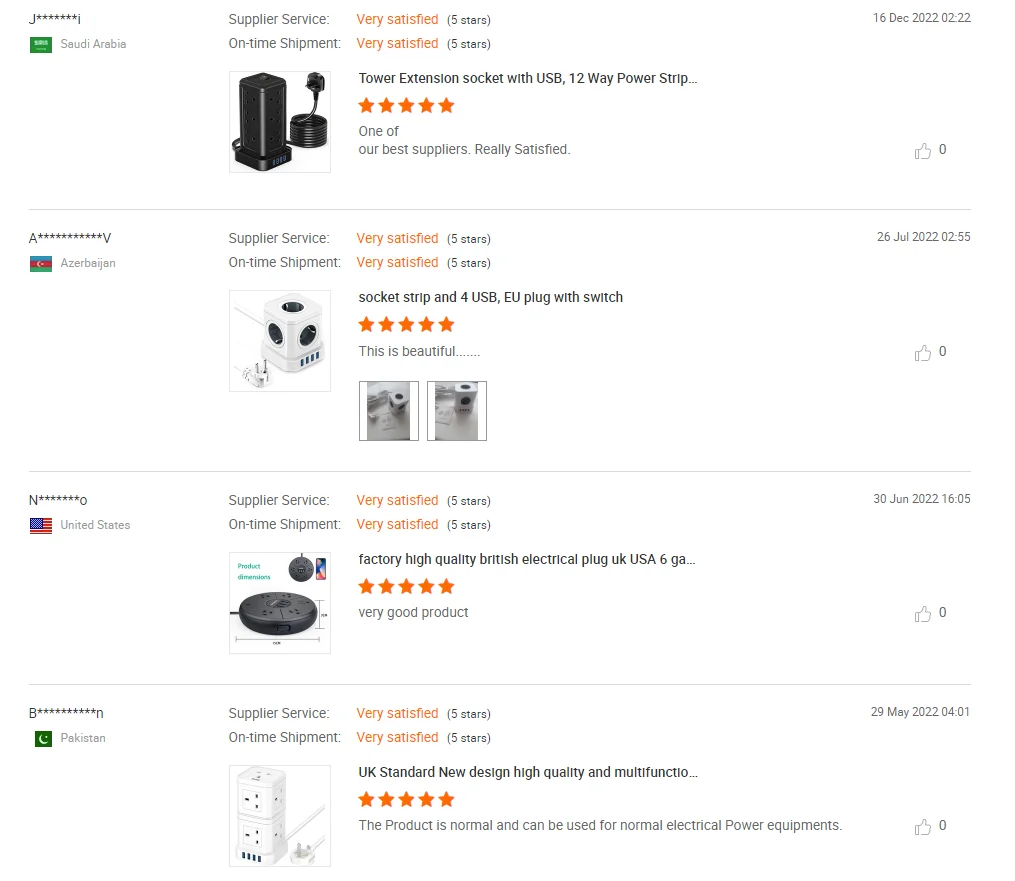Viewport: 1015px width, 881px height.
Task: Click thumbs-up on the Pakistan review
Action: pos(922,827)
